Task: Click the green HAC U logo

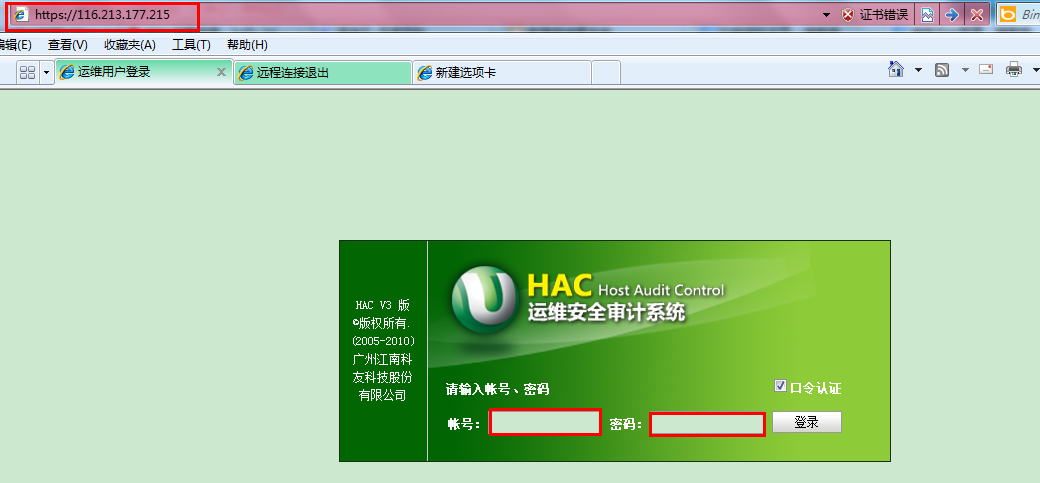Action: 484,299
